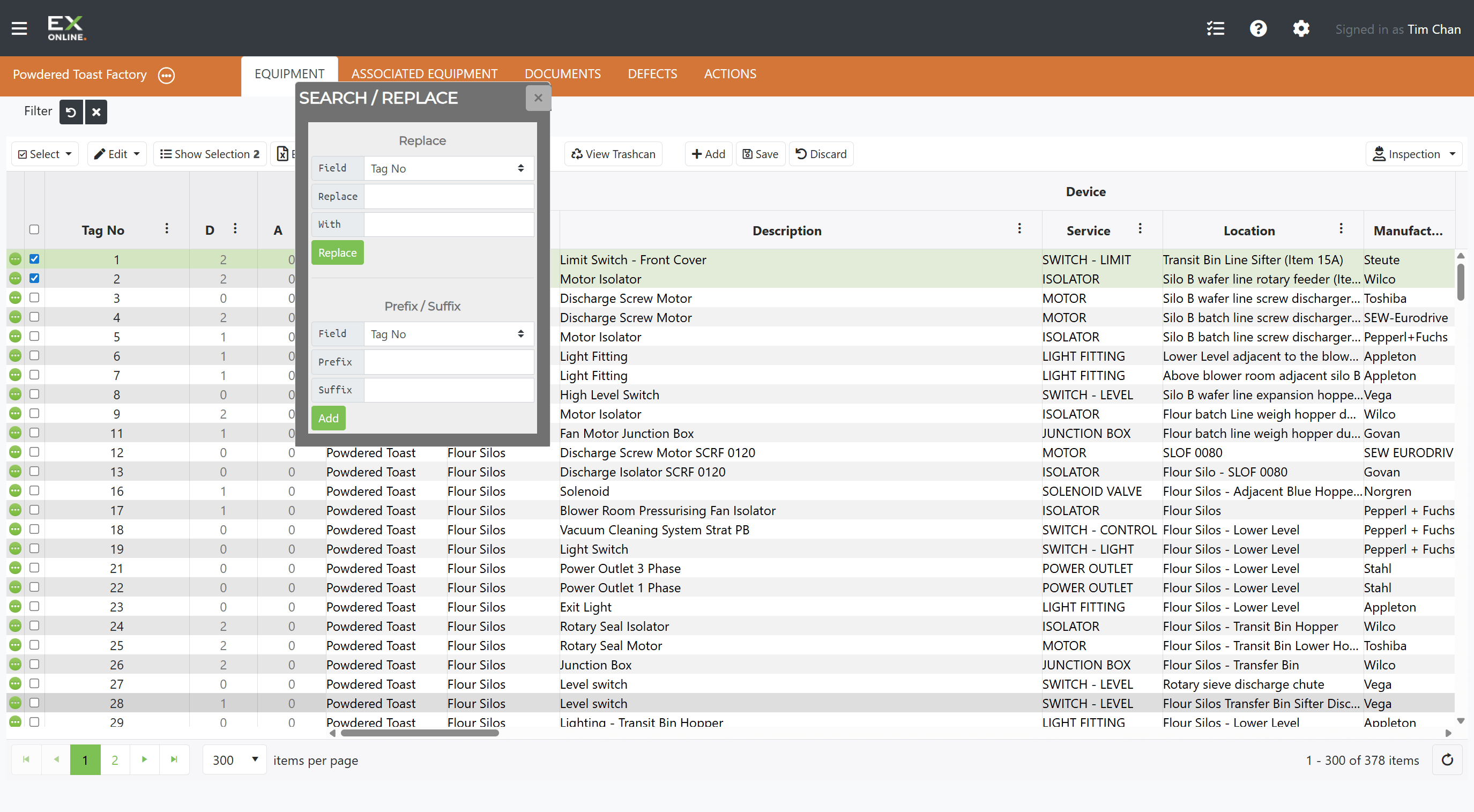Go to page 2

tap(115, 759)
